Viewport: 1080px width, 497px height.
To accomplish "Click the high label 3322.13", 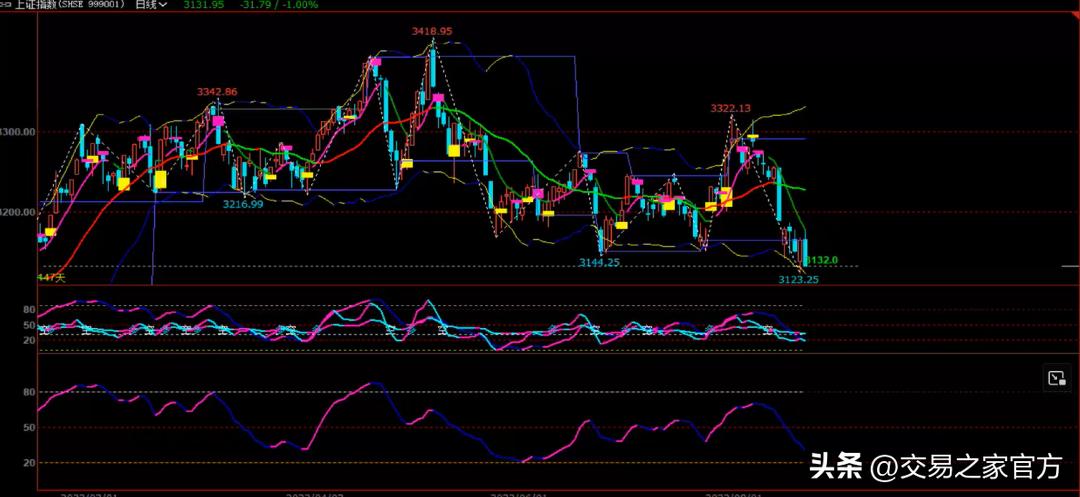I will (x=731, y=108).
